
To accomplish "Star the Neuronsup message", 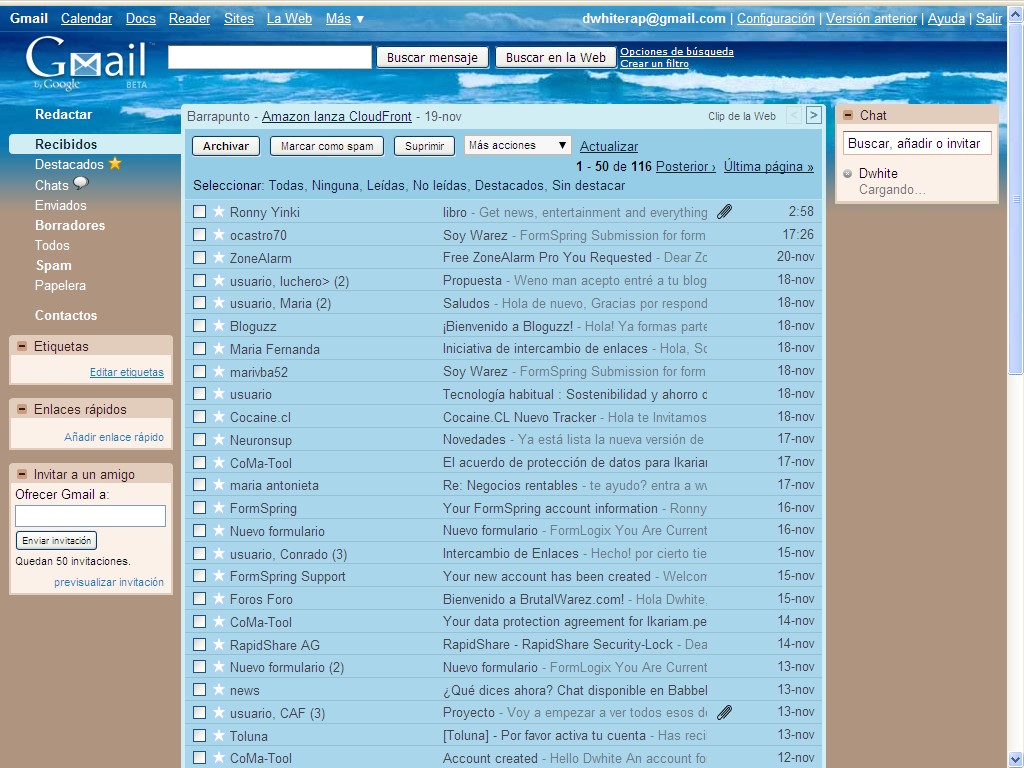I will point(219,440).
